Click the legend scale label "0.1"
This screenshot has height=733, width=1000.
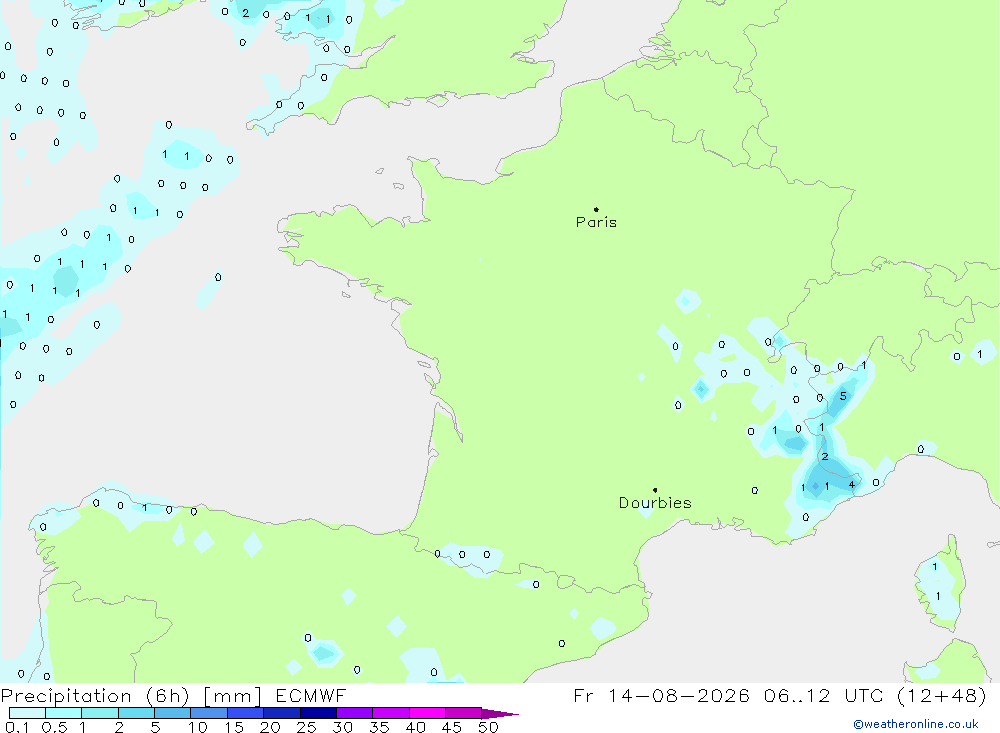pos(17,727)
